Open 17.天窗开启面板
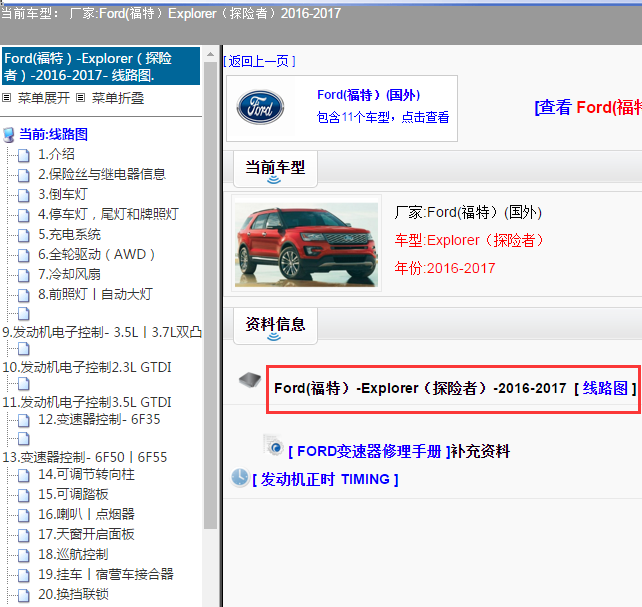This screenshot has width=642, height=607. point(86,535)
